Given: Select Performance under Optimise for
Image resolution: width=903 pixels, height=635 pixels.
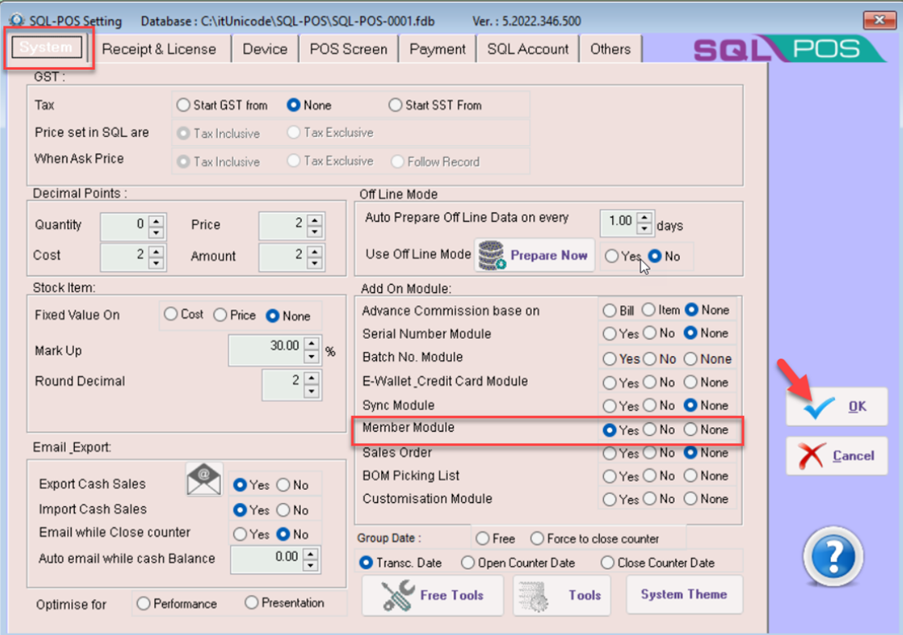Looking at the screenshot, I should [x=144, y=604].
